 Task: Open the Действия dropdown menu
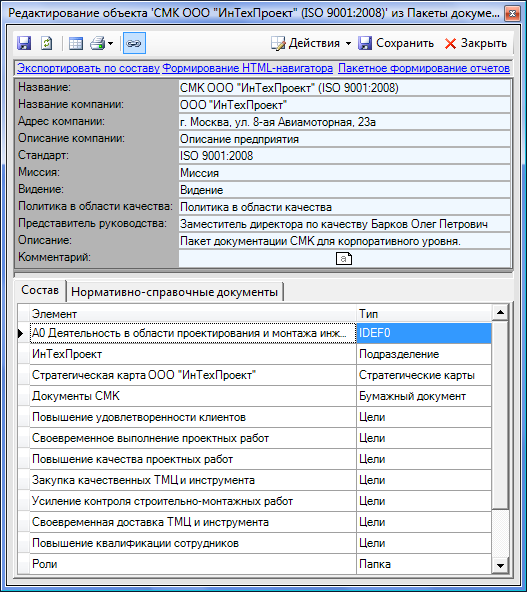[x=311, y=43]
